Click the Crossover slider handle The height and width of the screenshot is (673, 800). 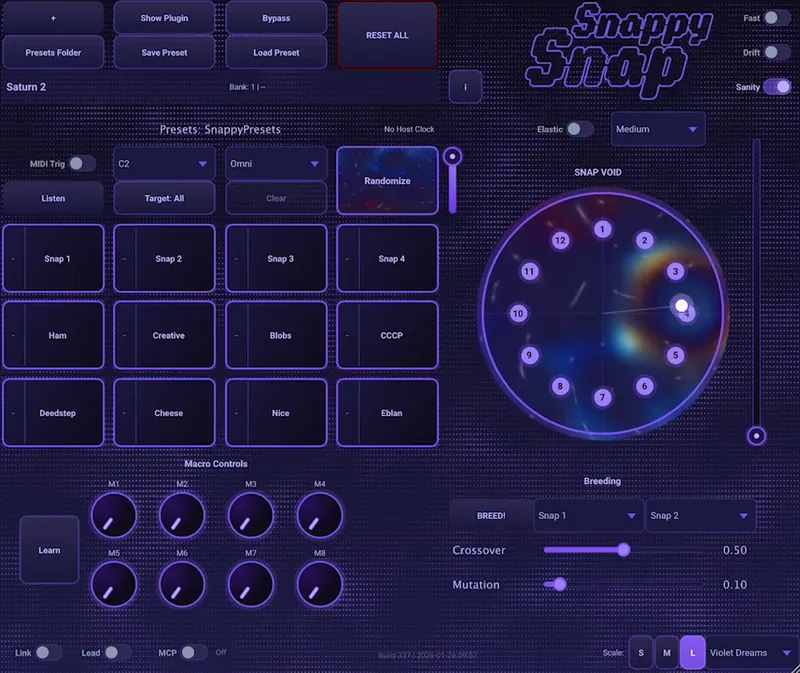coord(624,550)
